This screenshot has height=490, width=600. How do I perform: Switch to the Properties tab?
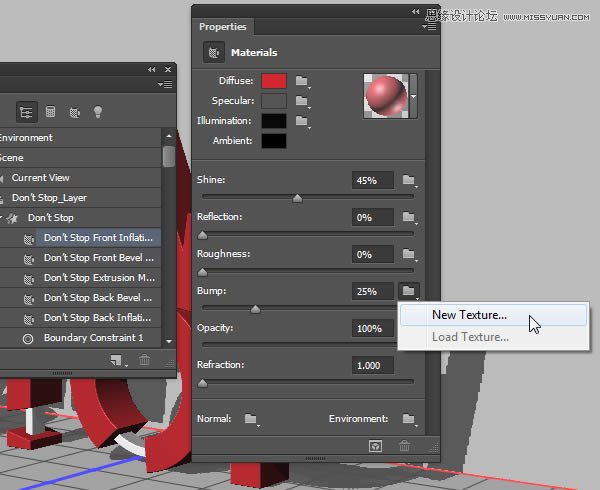[223, 27]
